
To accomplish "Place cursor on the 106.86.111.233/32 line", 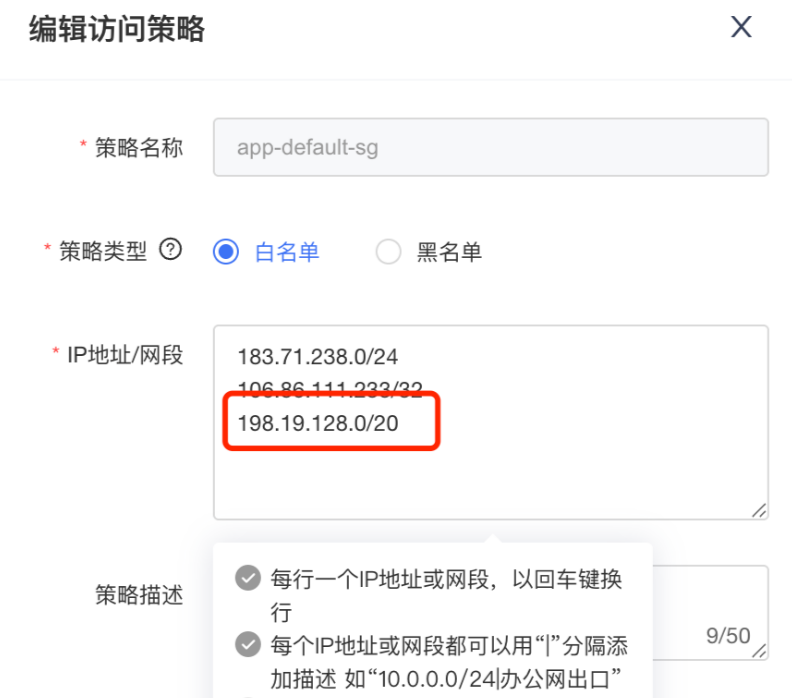I will (329, 389).
